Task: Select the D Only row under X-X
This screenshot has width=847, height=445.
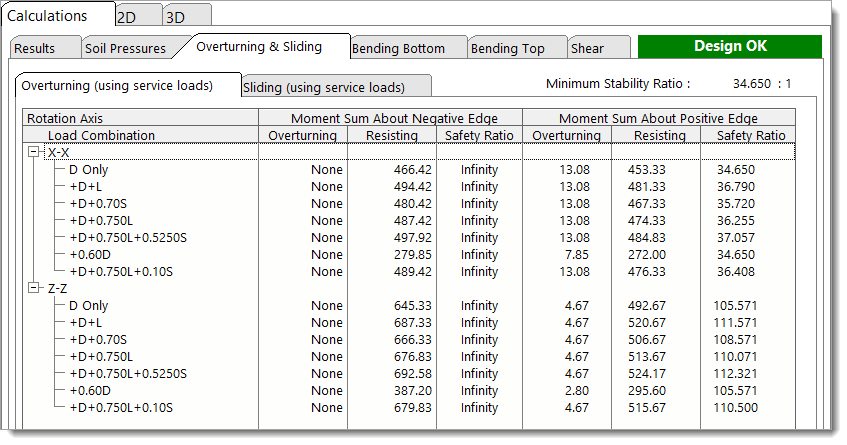Action: click(89, 170)
